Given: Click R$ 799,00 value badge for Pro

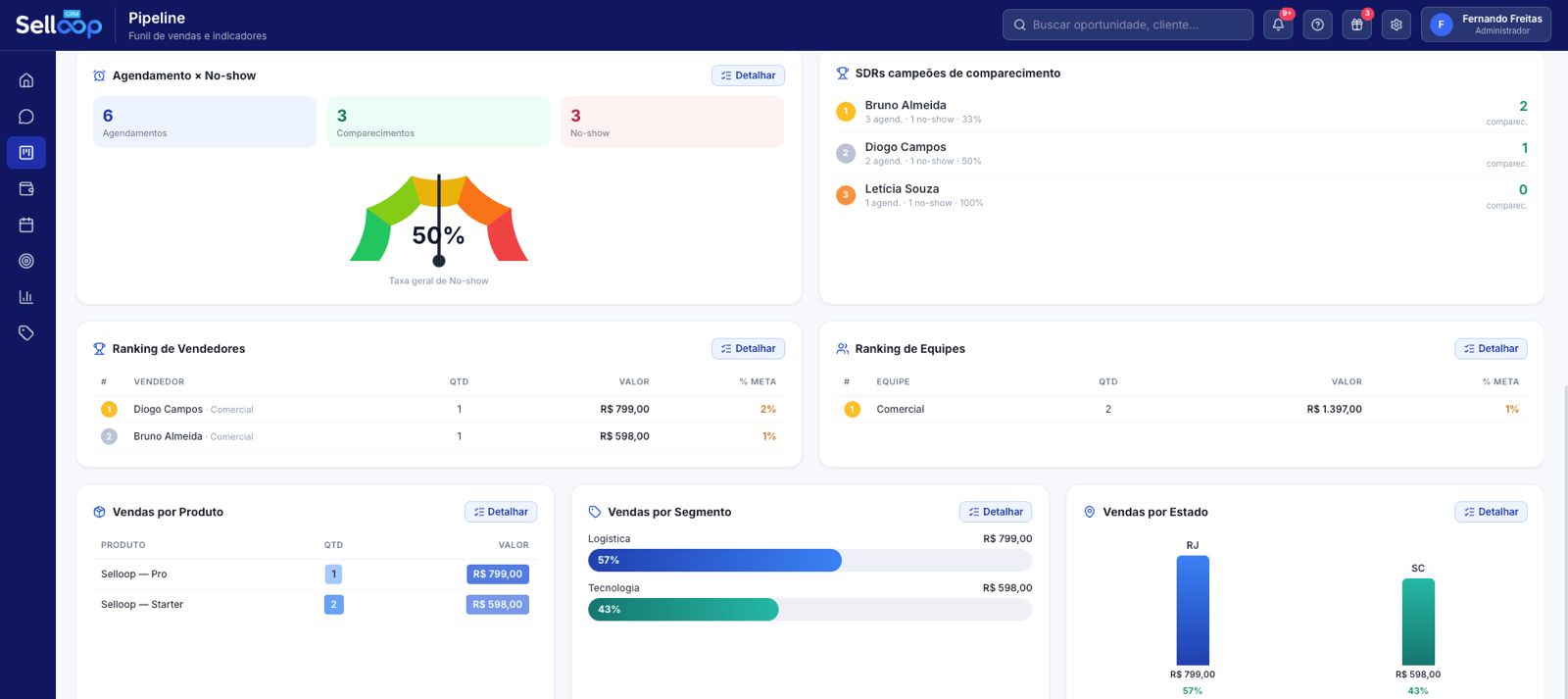Looking at the screenshot, I should point(498,574).
